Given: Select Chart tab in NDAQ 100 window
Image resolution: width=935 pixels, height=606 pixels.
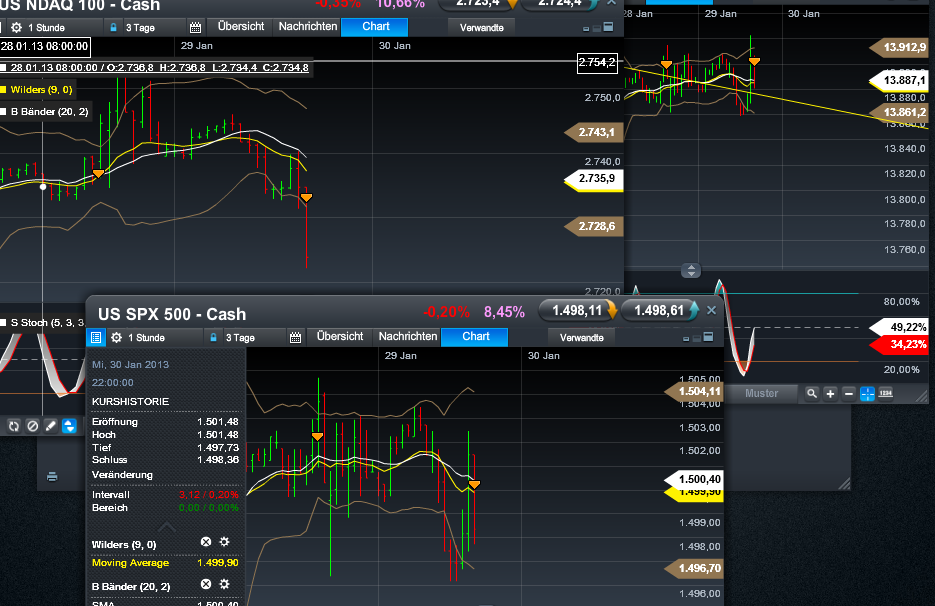Looking at the screenshot, I should 375,27.
